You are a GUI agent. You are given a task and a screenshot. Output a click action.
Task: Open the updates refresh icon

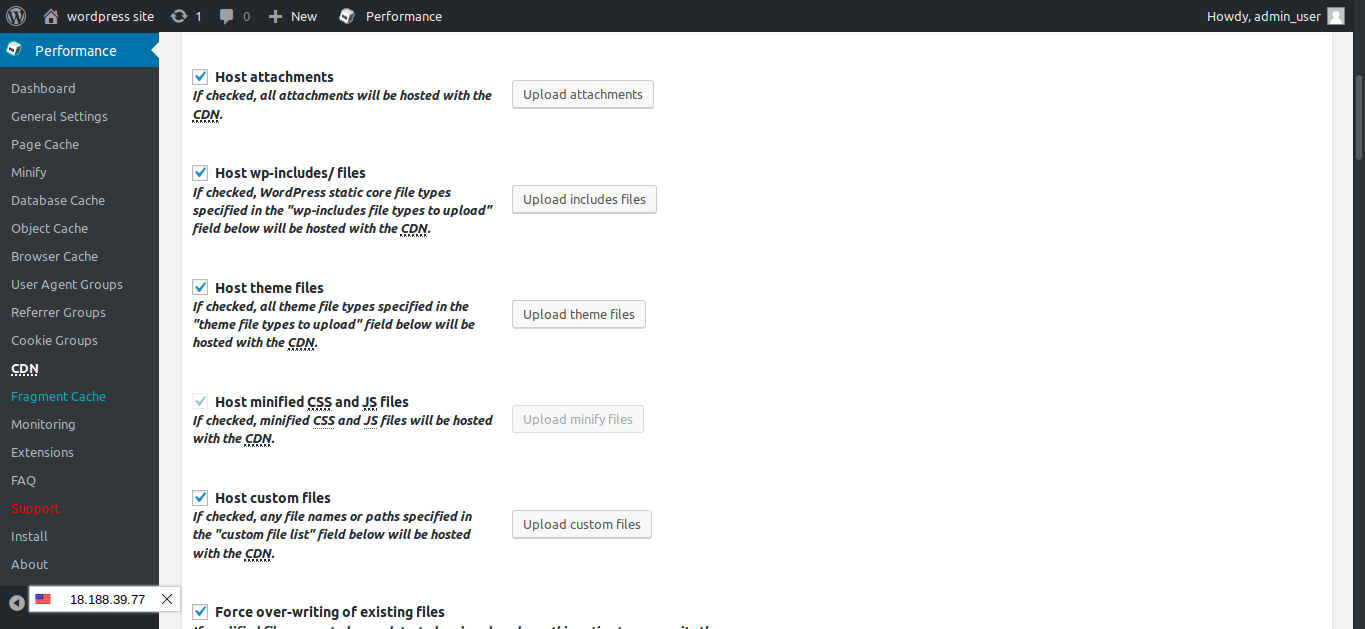click(x=179, y=16)
